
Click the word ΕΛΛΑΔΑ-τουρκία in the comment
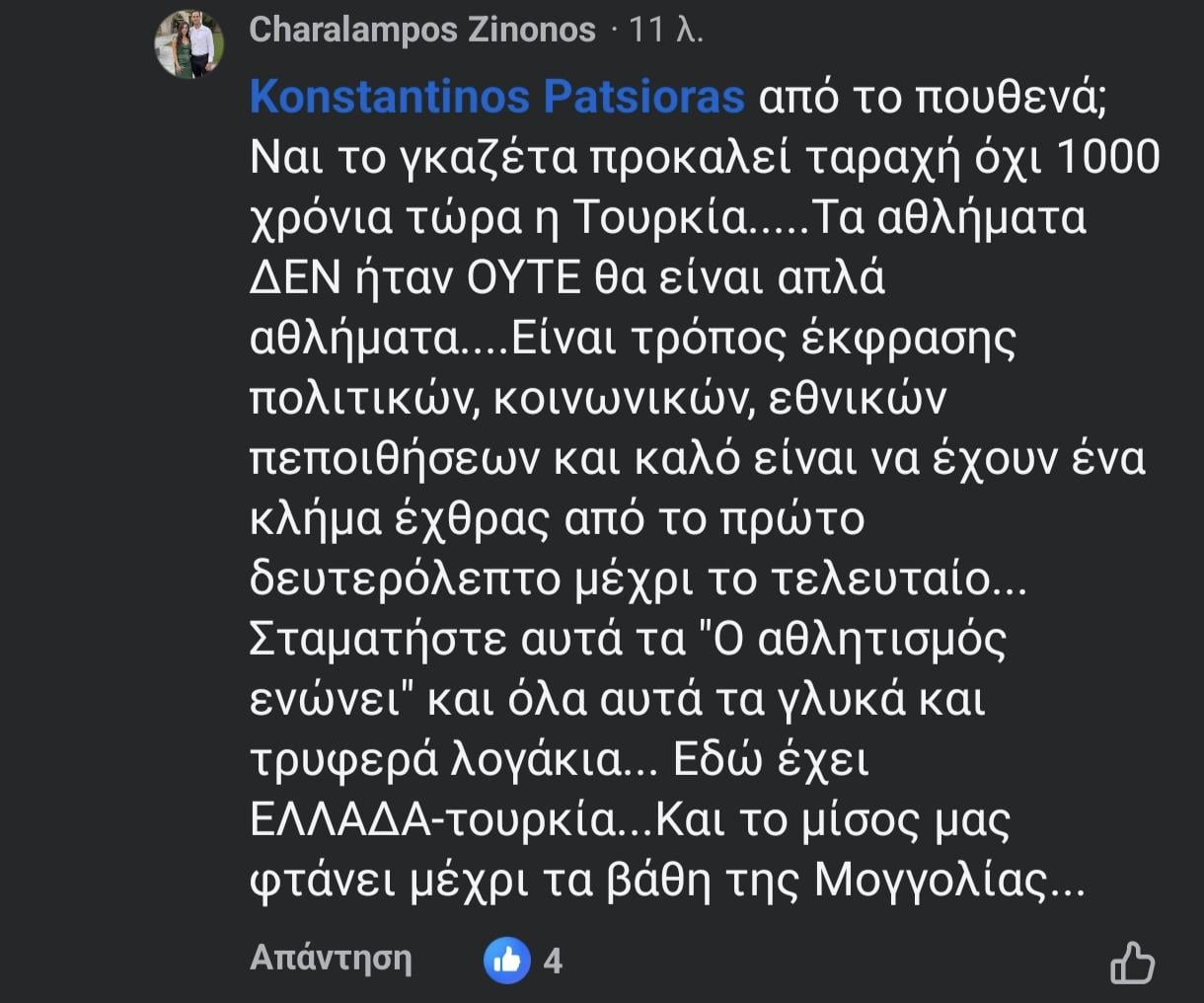tap(431, 820)
